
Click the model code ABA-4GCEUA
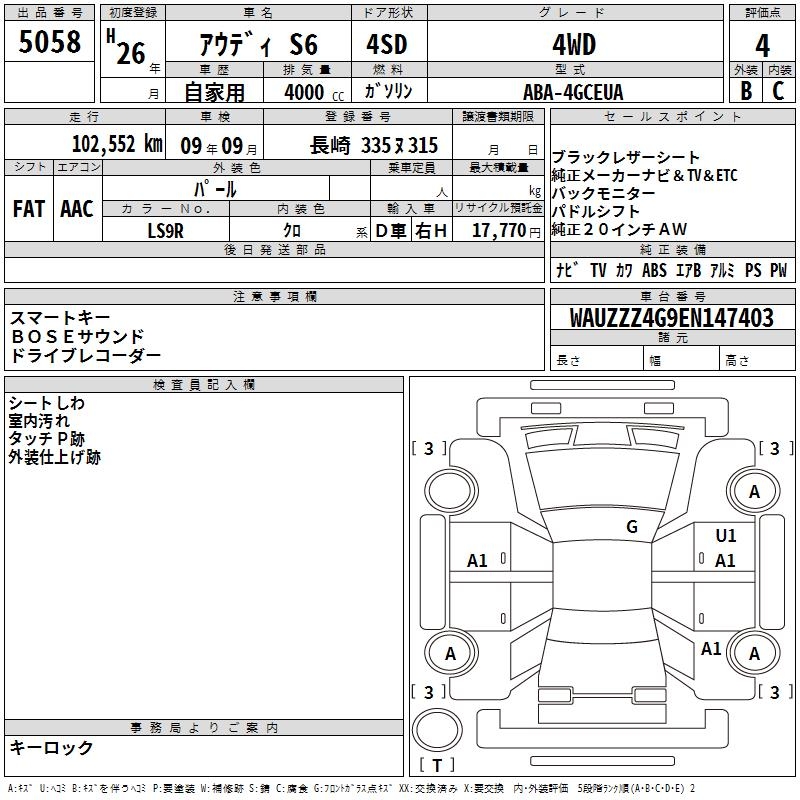(x=573, y=92)
